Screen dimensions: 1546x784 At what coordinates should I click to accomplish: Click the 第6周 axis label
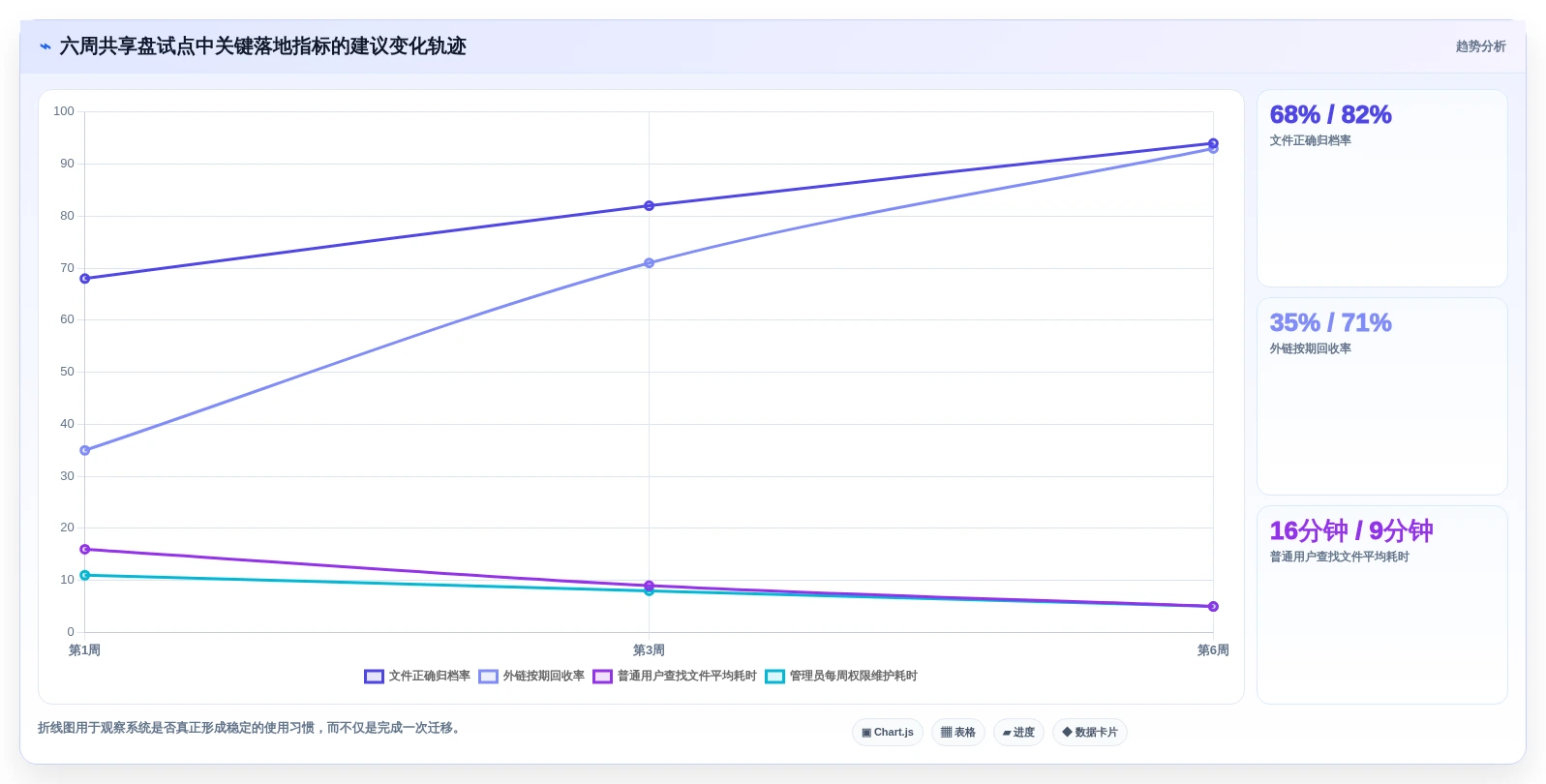(x=1213, y=650)
